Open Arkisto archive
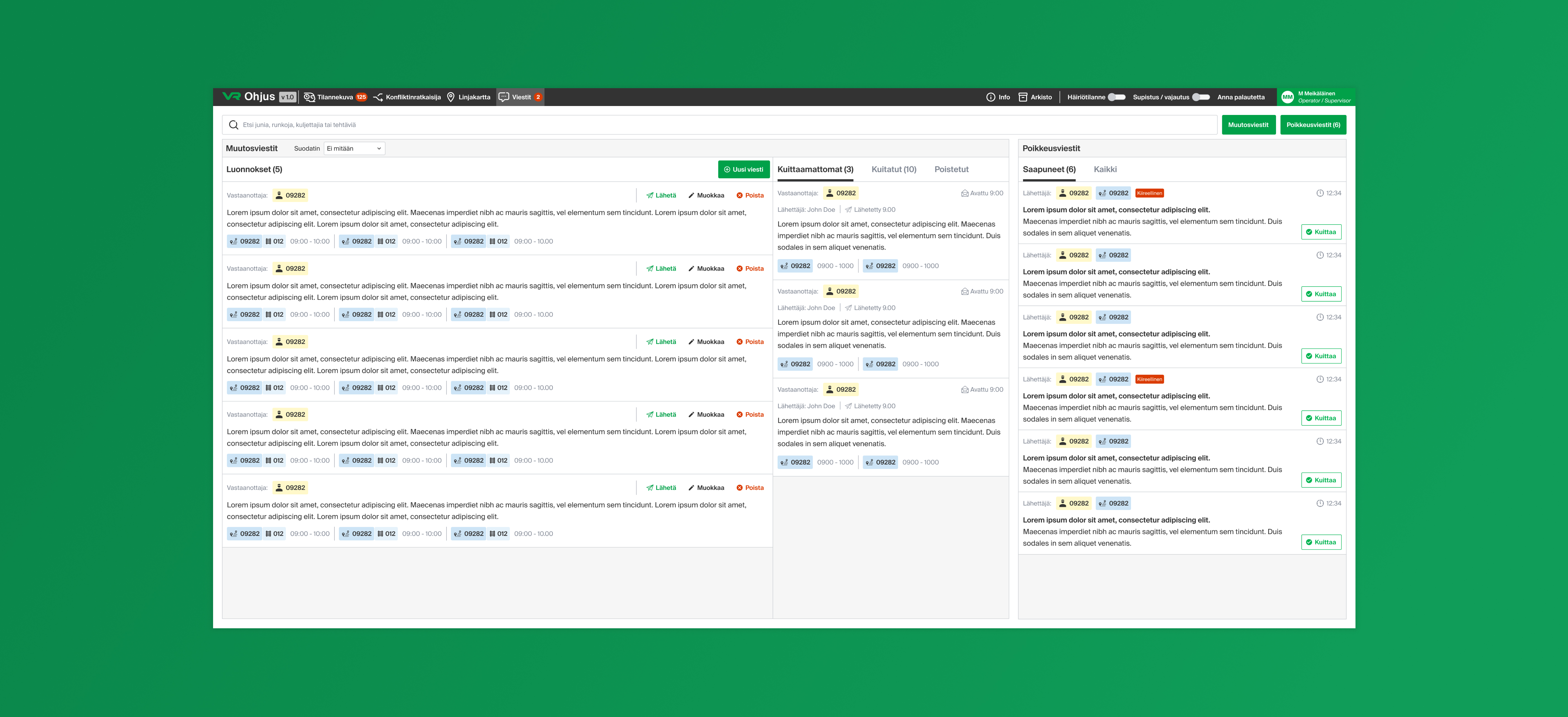This screenshot has height=717, width=1568. (x=1035, y=97)
